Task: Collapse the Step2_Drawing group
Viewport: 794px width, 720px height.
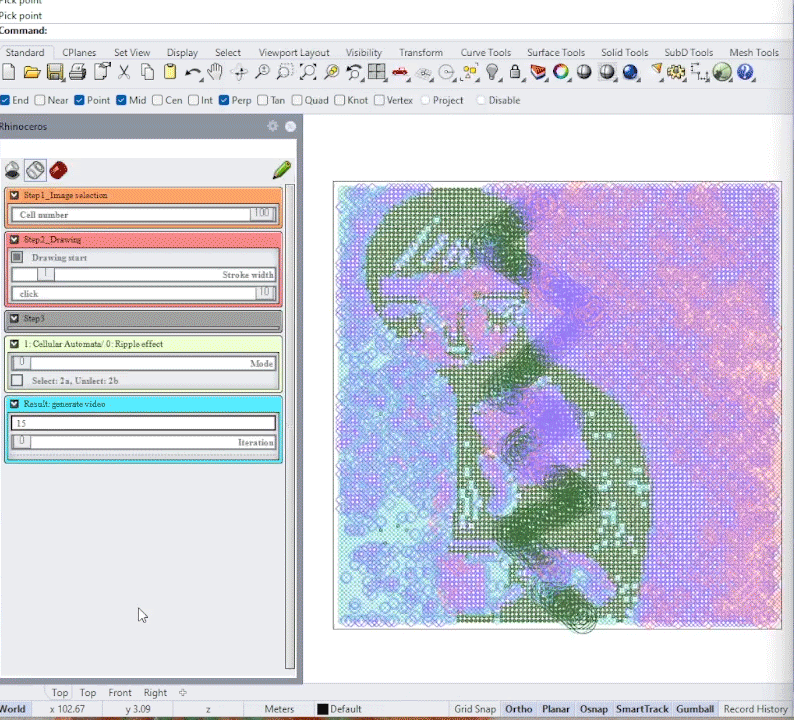Action: tap(14, 240)
